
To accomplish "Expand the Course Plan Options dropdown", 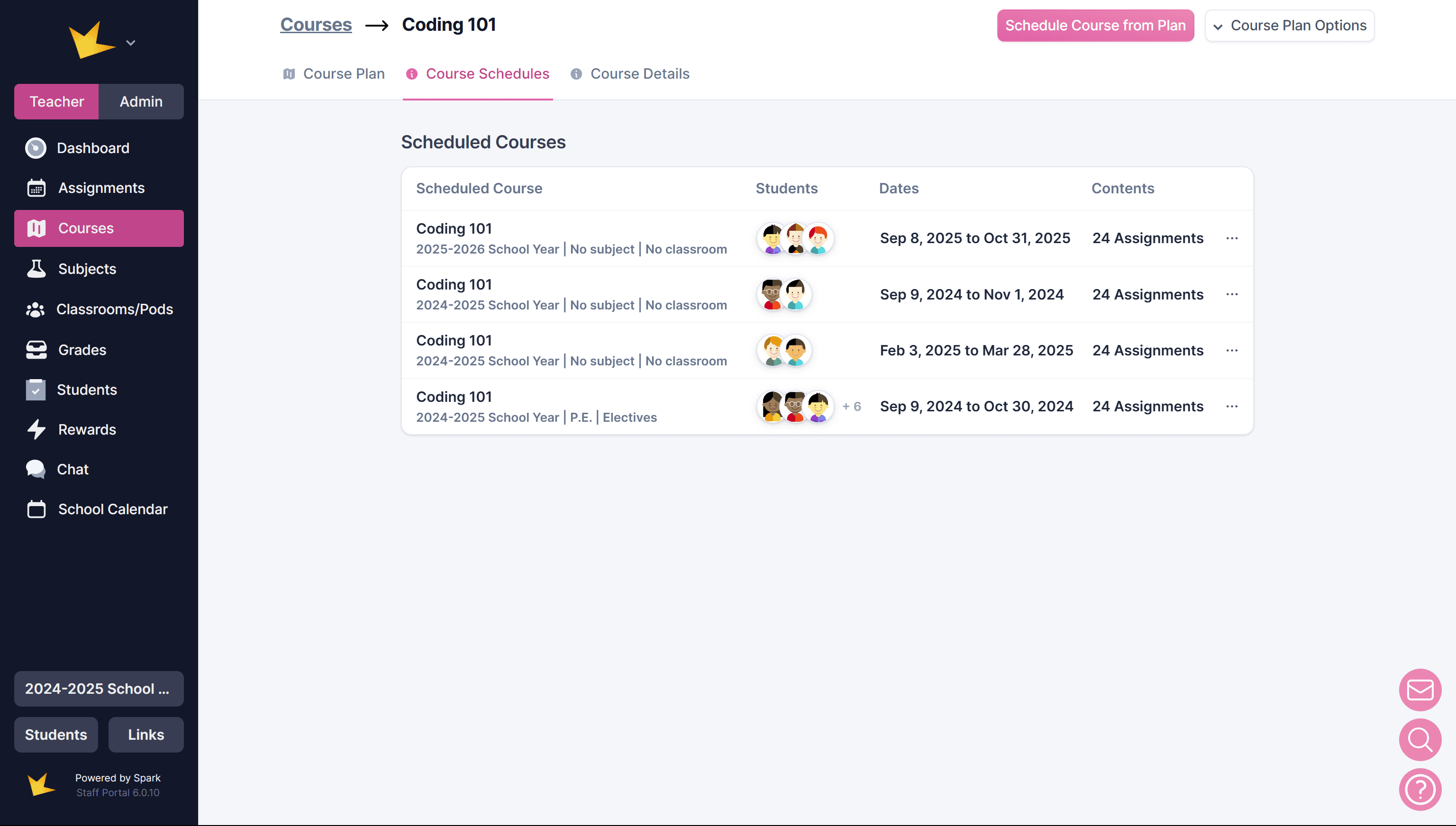I will pos(1289,26).
